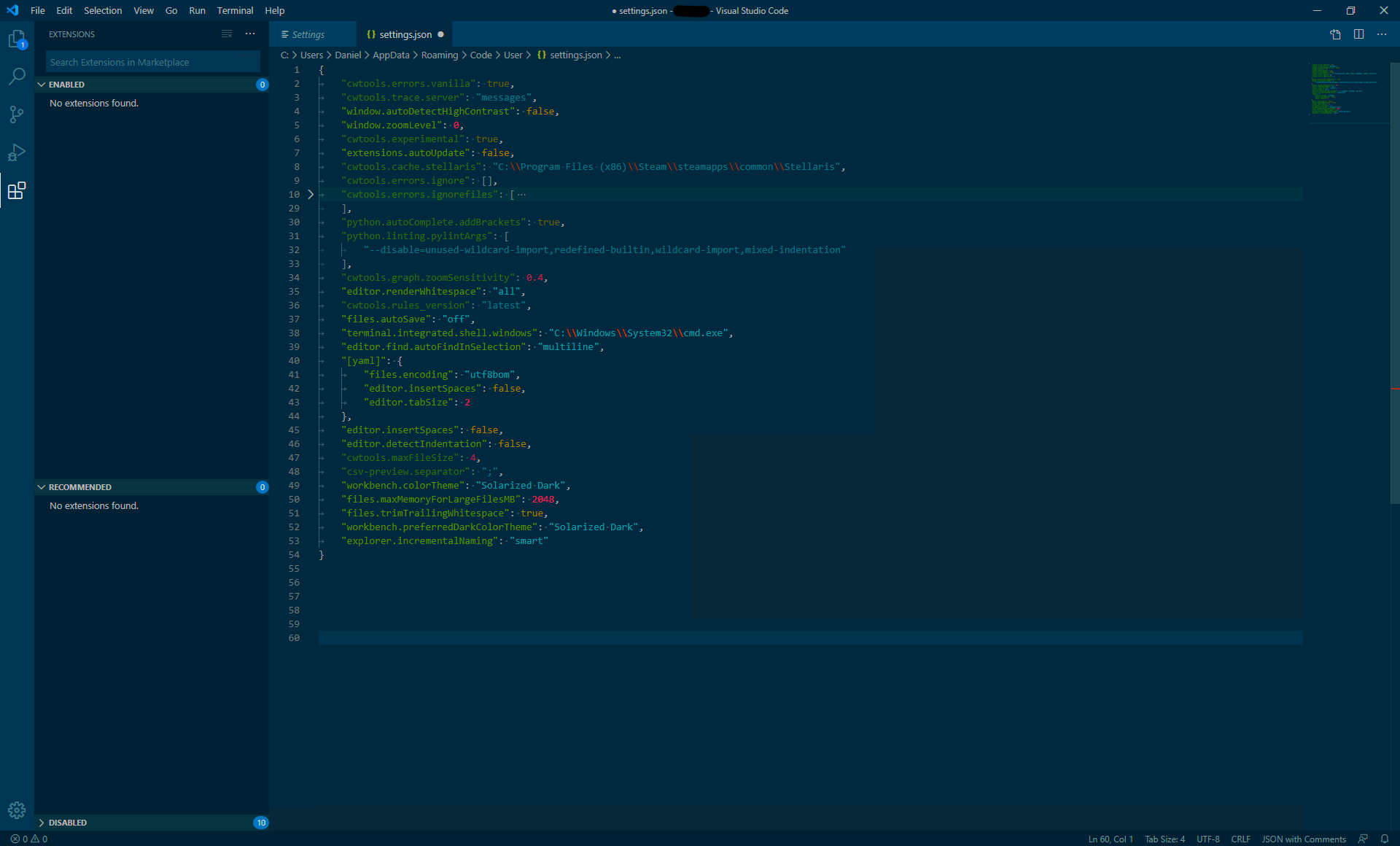Open the Explorer view icon
The height and width of the screenshot is (846, 1400).
click(17, 40)
